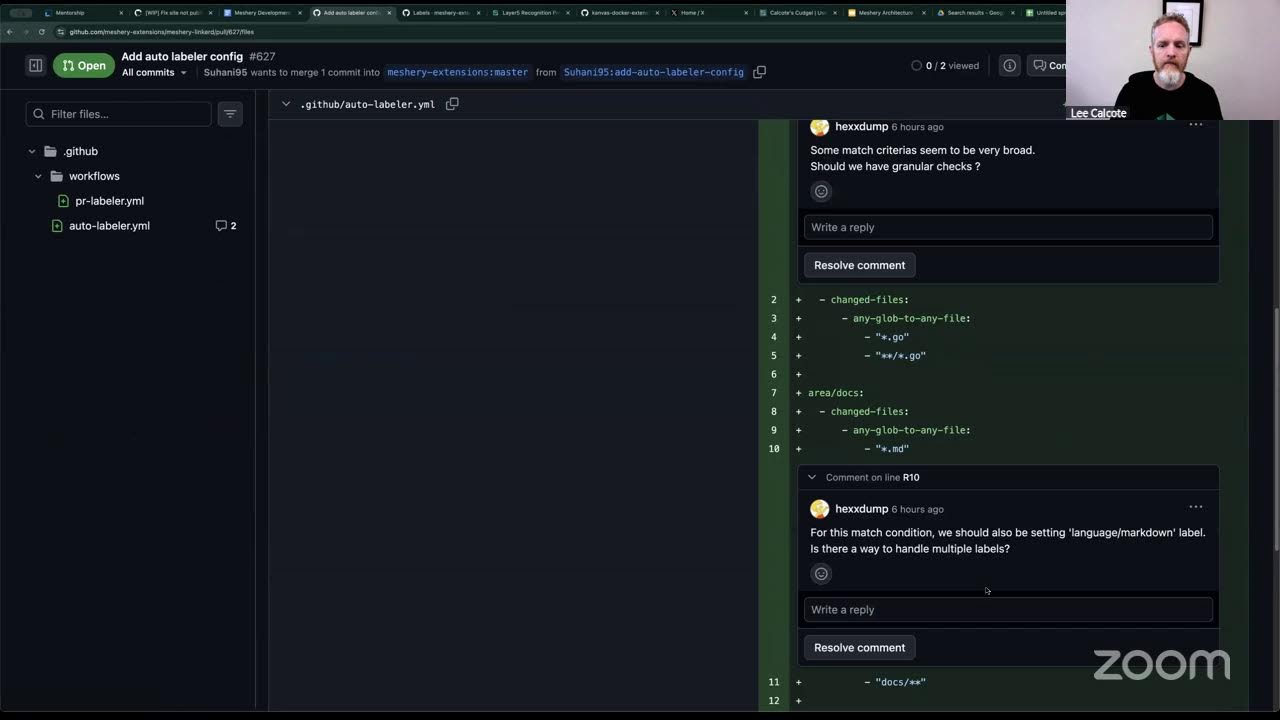Viewport: 1280px width, 720px height.
Task: Click the info icon in the header
Action: click(1010, 66)
